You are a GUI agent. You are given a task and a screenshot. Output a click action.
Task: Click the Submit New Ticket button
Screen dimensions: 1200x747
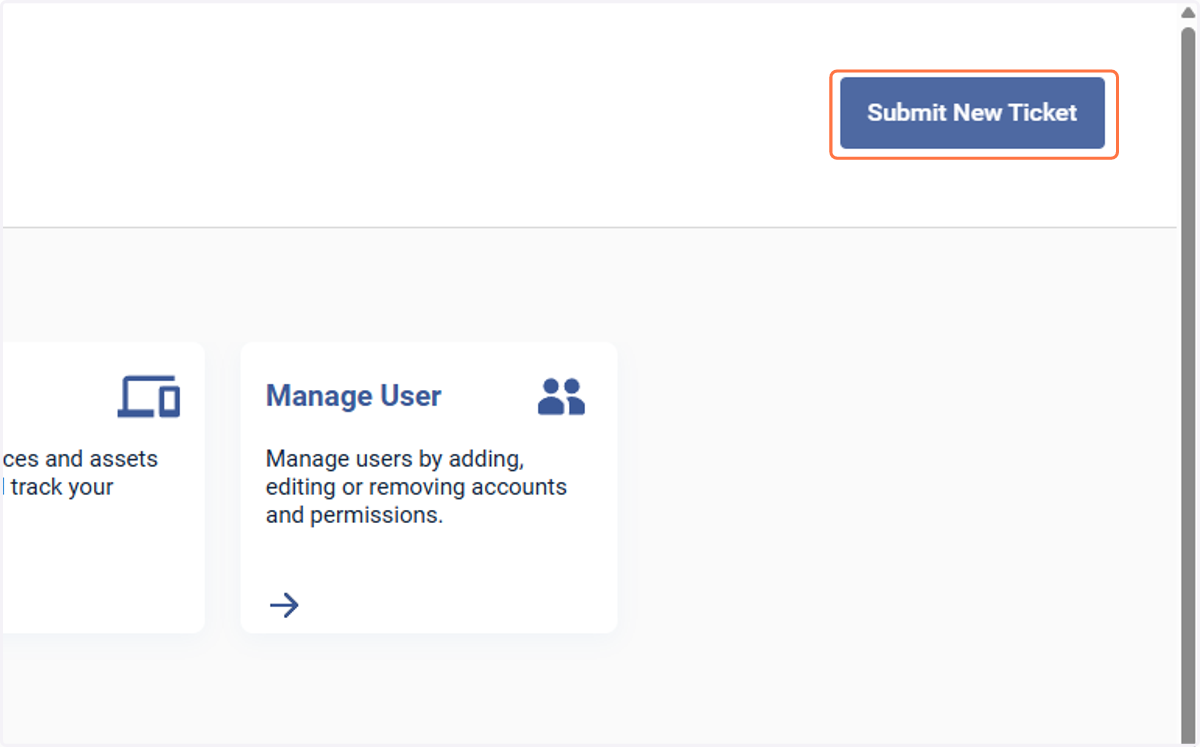point(972,113)
